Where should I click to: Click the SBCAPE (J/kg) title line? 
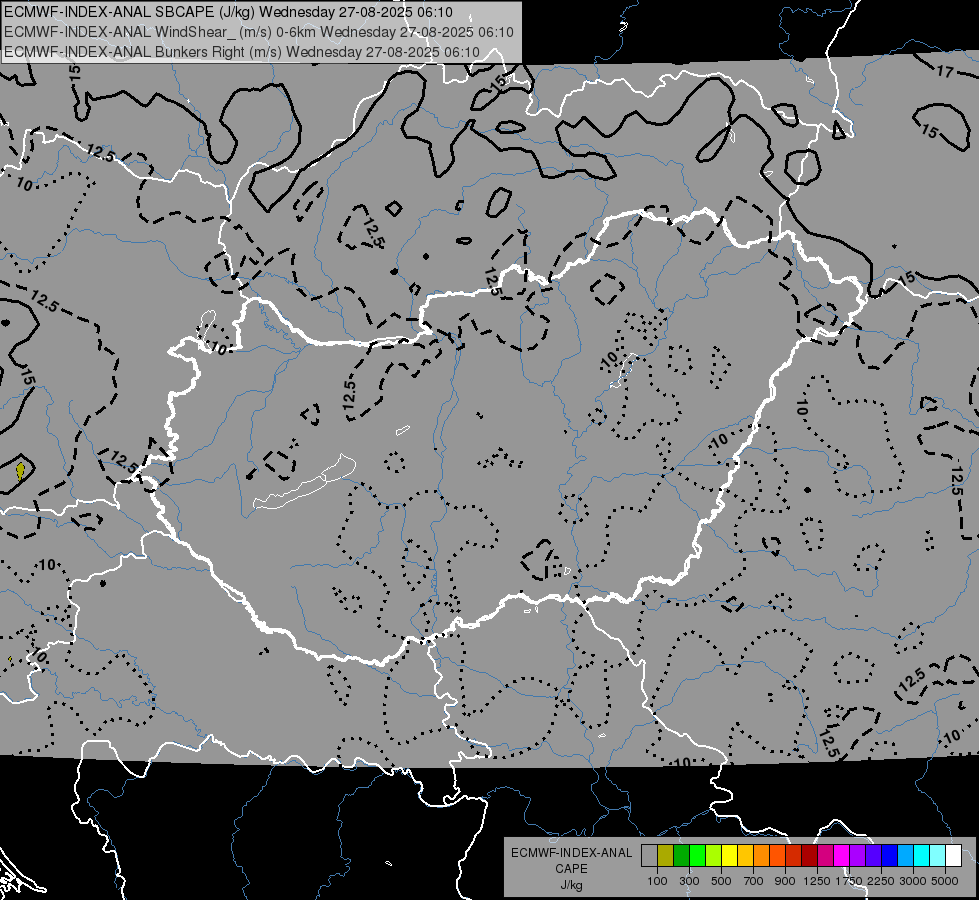point(229,12)
